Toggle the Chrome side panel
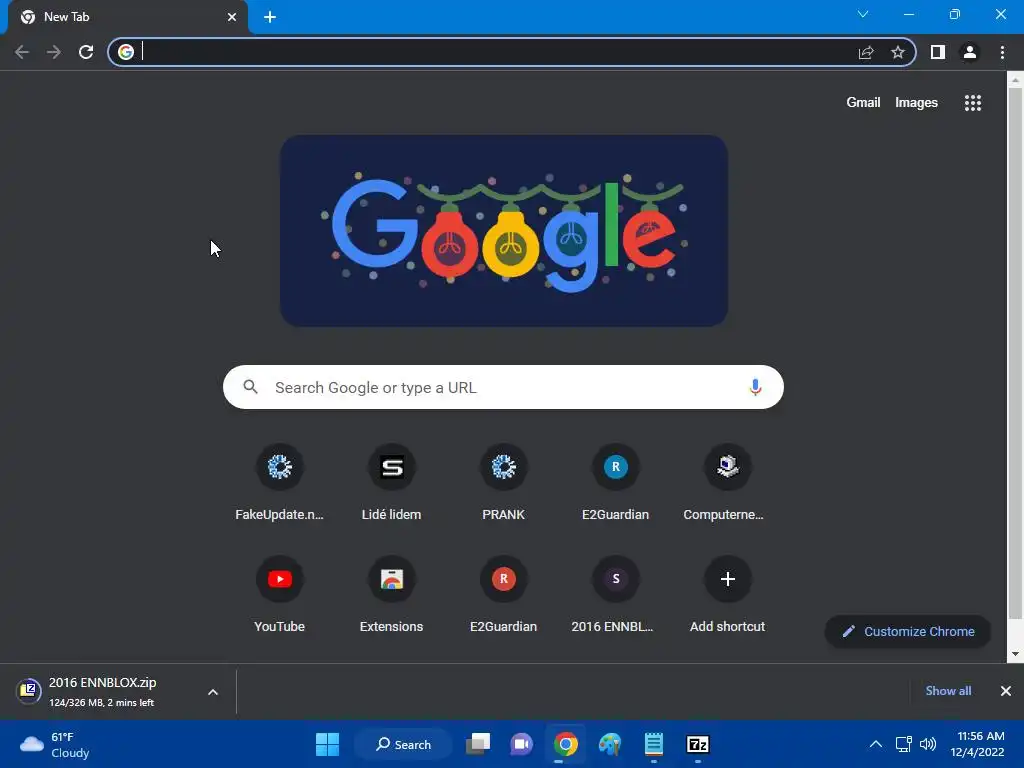 (x=938, y=52)
